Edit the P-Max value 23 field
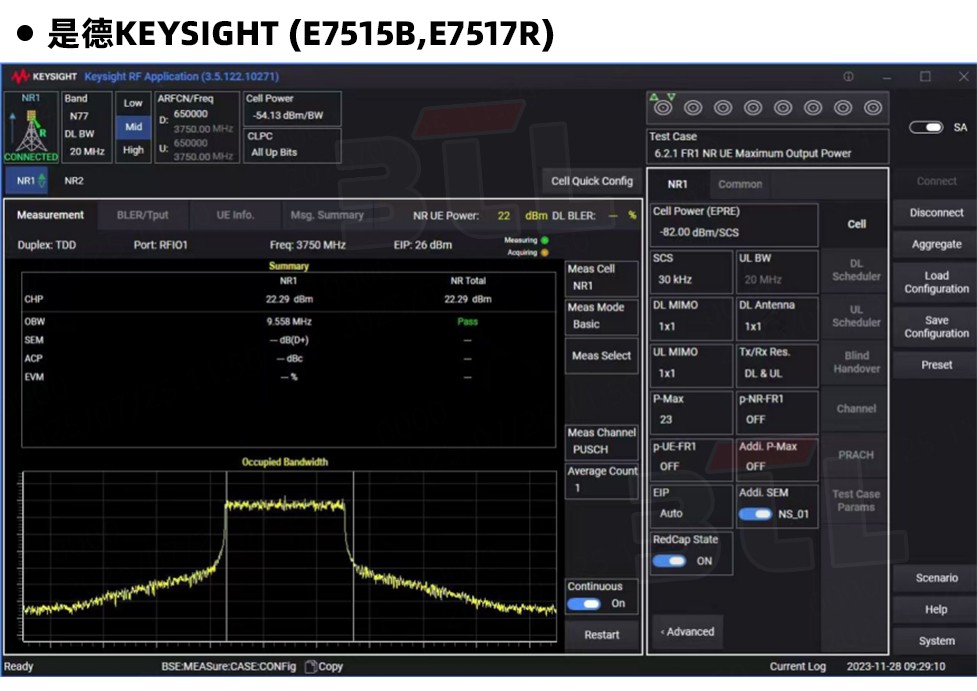This screenshot has height=691, width=977. [x=691, y=412]
